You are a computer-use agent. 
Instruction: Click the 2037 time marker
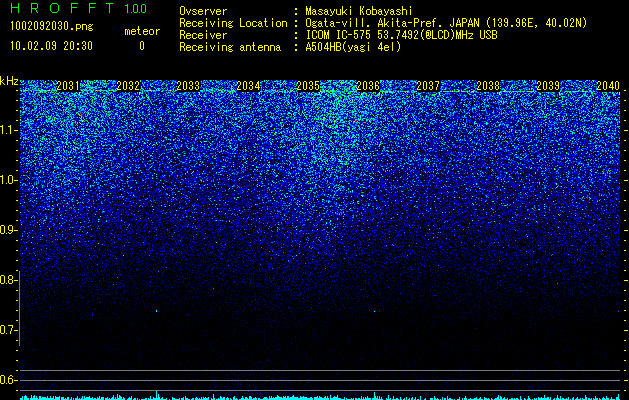pos(428,85)
